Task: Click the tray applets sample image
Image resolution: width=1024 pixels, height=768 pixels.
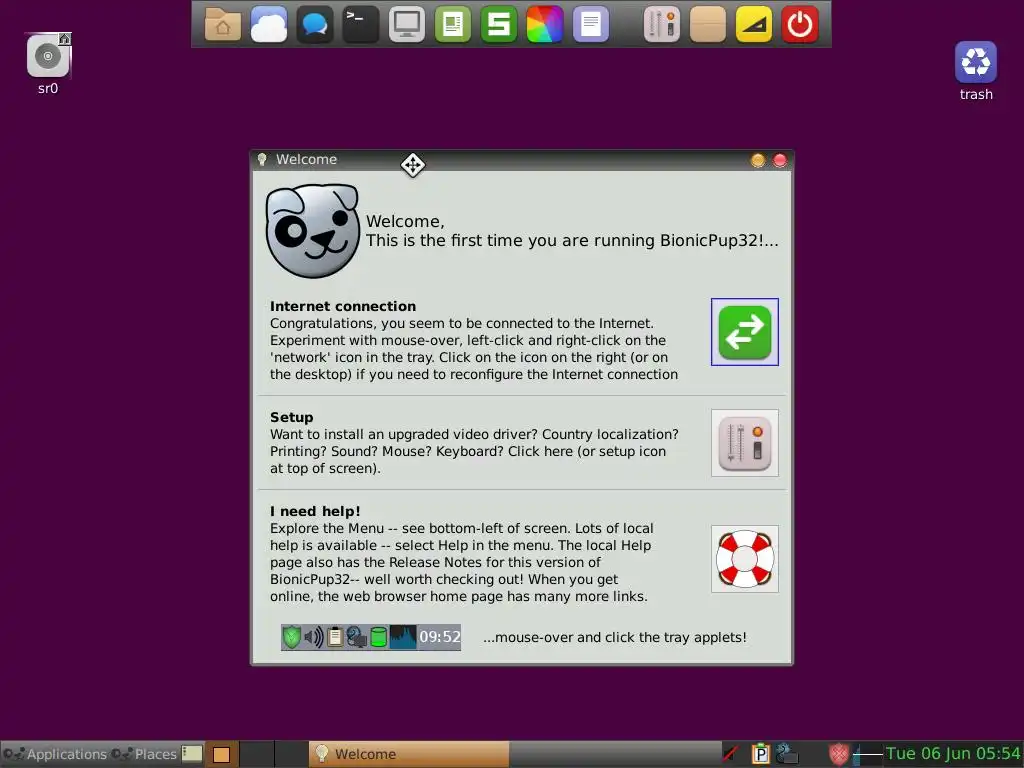Action: 371,637
